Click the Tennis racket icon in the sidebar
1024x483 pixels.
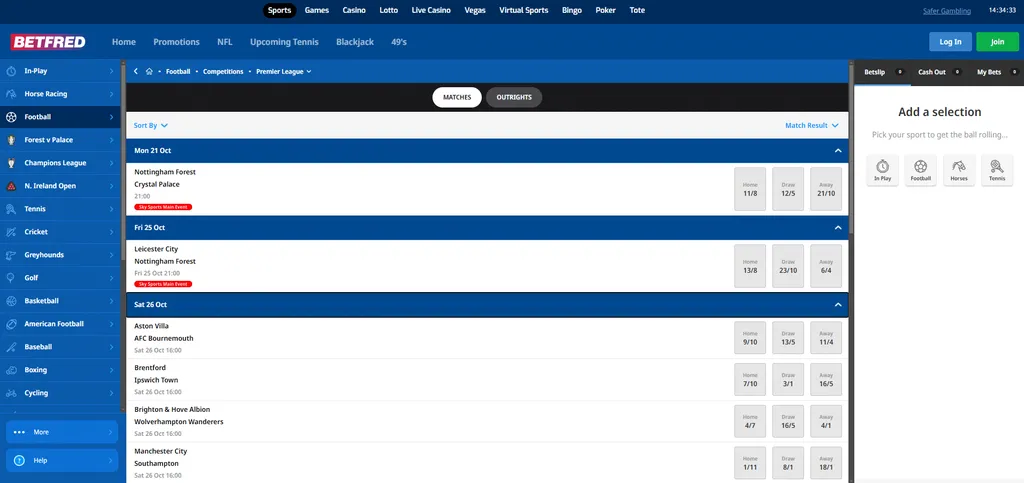coord(11,209)
